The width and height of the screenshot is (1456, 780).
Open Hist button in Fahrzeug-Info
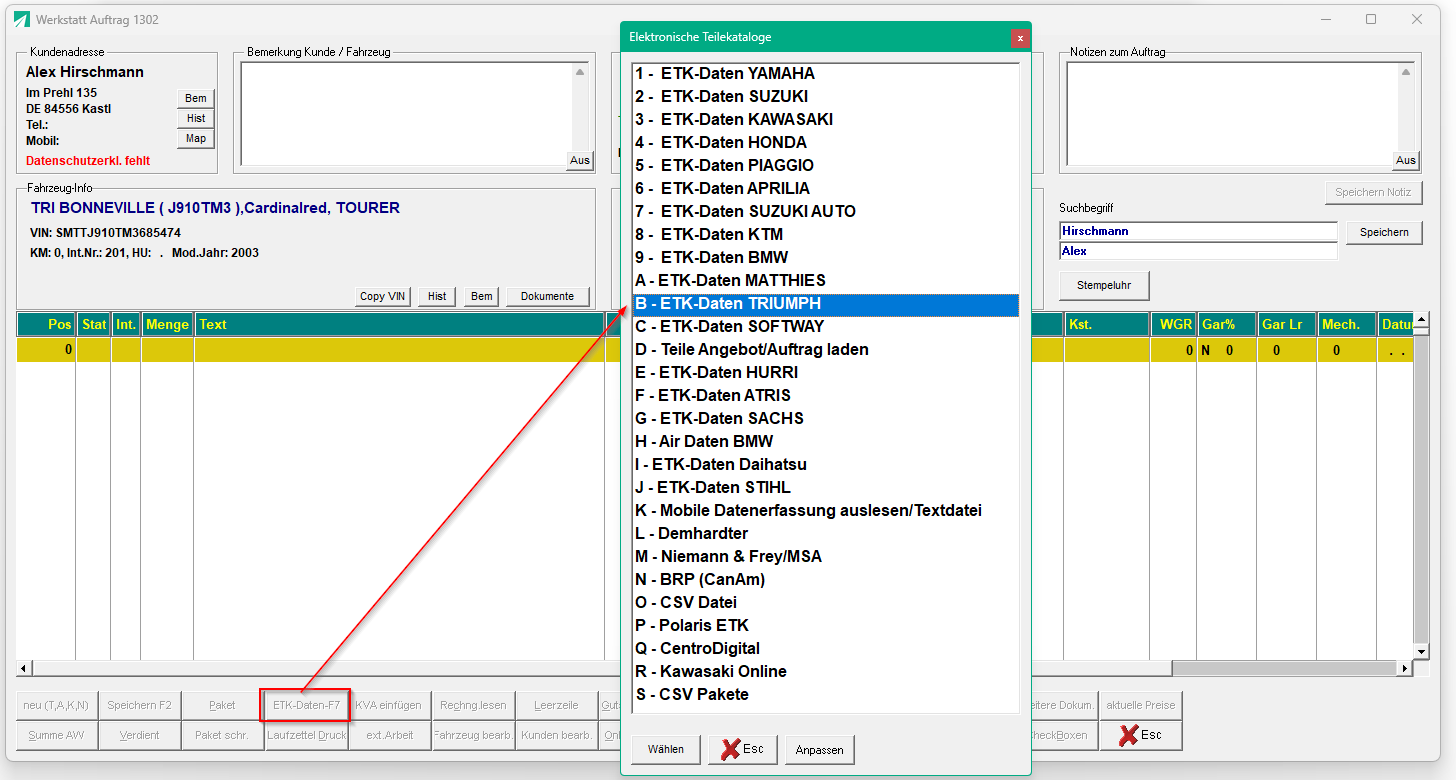[x=437, y=297]
